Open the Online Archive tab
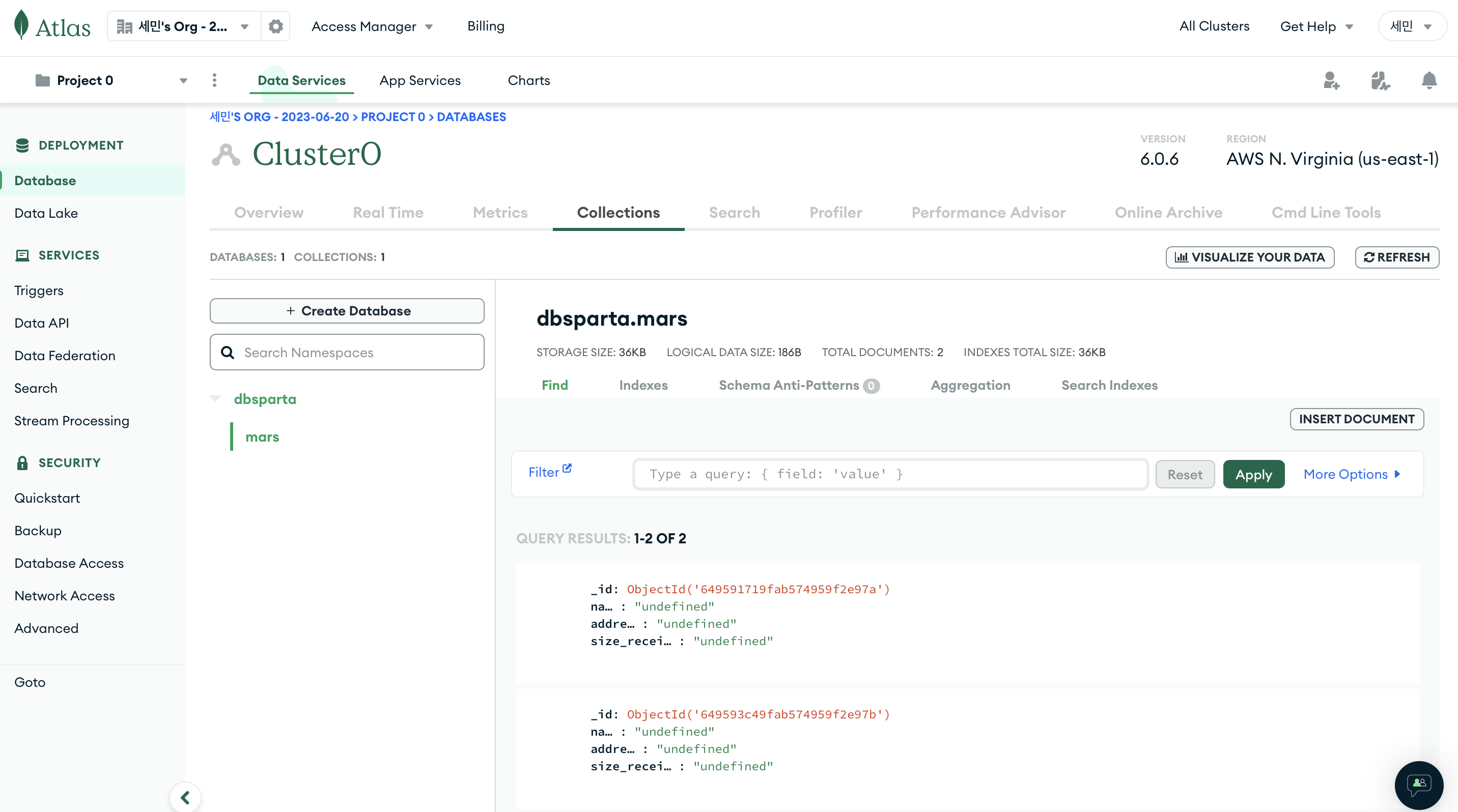The height and width of the screenshot is (812, 1458). [x=1169, y=213]
